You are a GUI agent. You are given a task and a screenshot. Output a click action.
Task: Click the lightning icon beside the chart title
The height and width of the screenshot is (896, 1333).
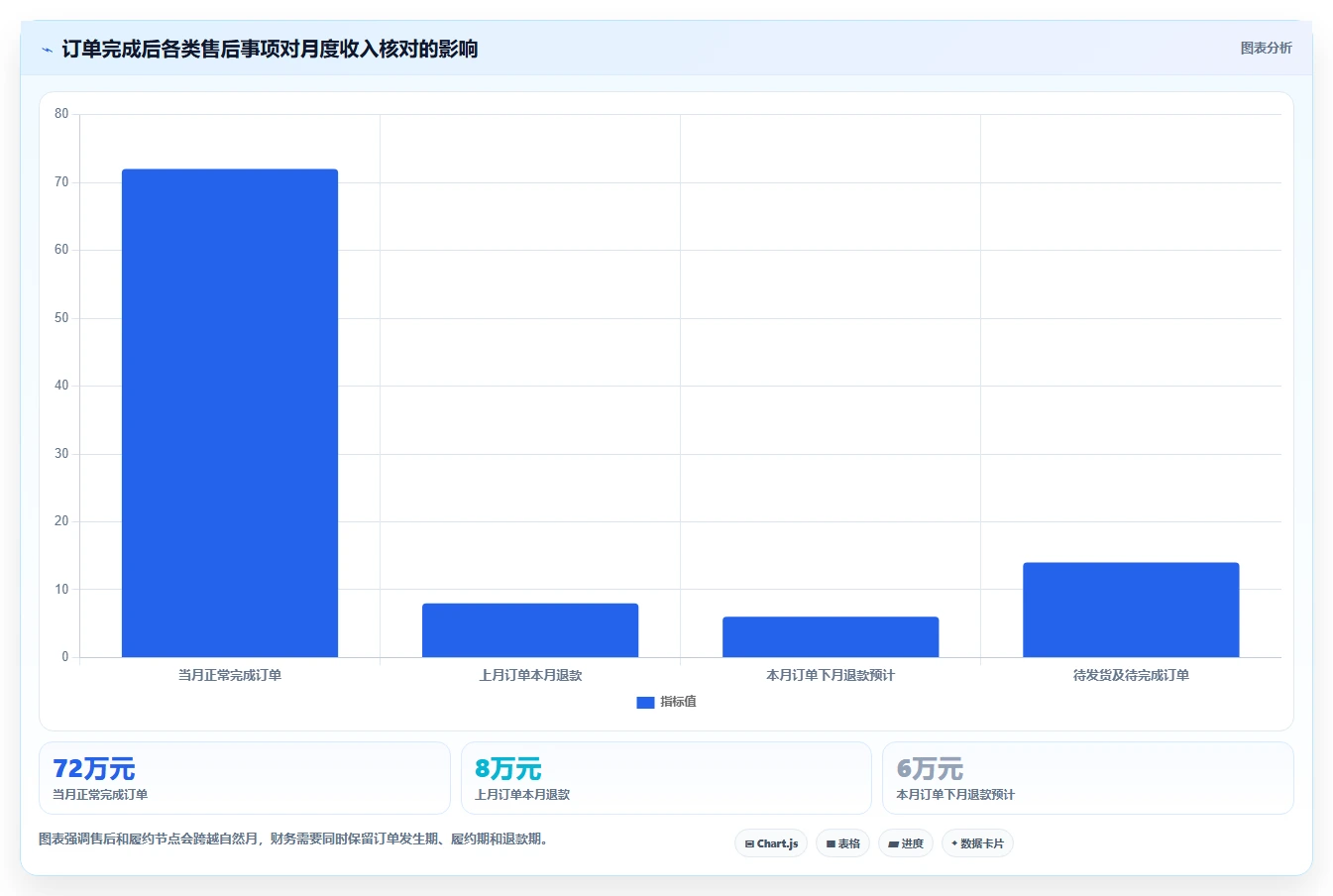click(x=47, y=50)
